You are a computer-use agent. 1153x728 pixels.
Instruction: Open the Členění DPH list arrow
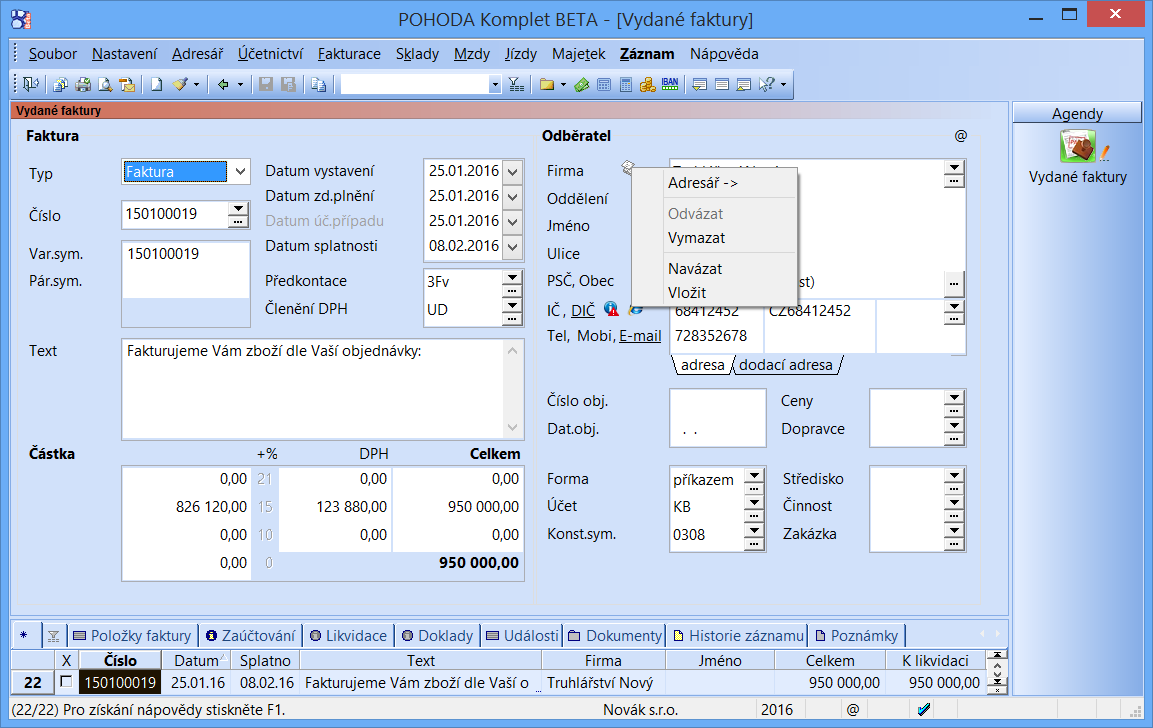[x=512, y=304]
